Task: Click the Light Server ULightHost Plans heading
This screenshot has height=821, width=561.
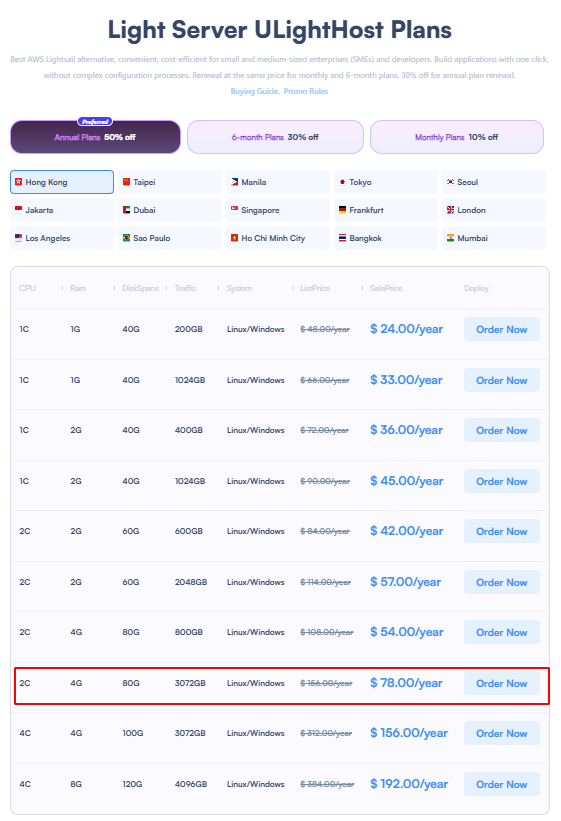Action: 280,30
